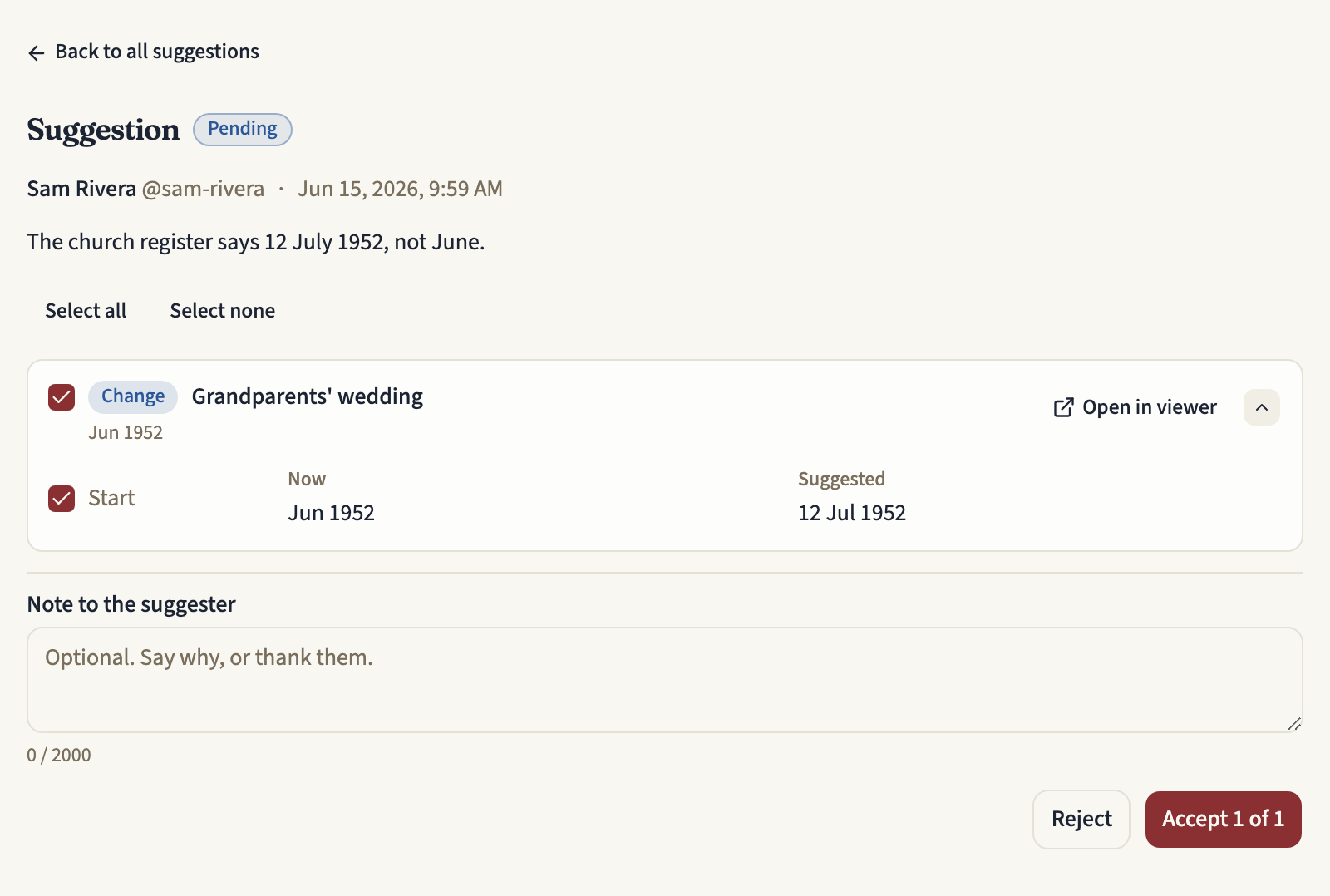Click the Change tag badge

tap(133, 396)
